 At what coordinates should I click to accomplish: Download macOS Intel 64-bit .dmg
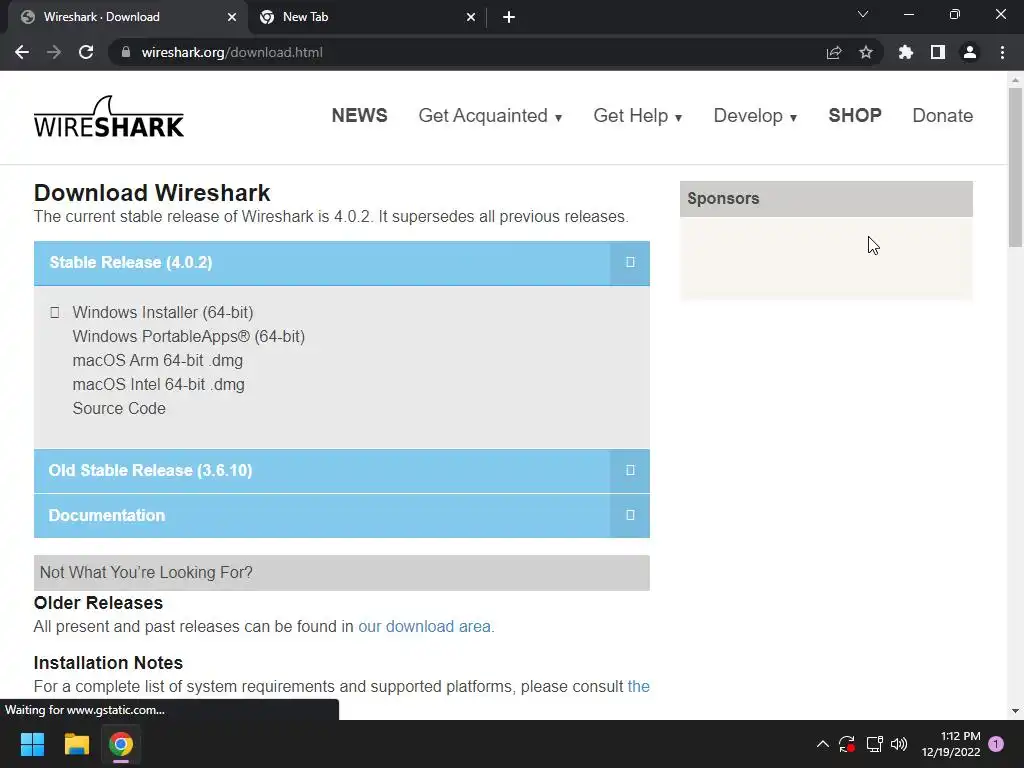pyautogui.click(x=159, y=385)
